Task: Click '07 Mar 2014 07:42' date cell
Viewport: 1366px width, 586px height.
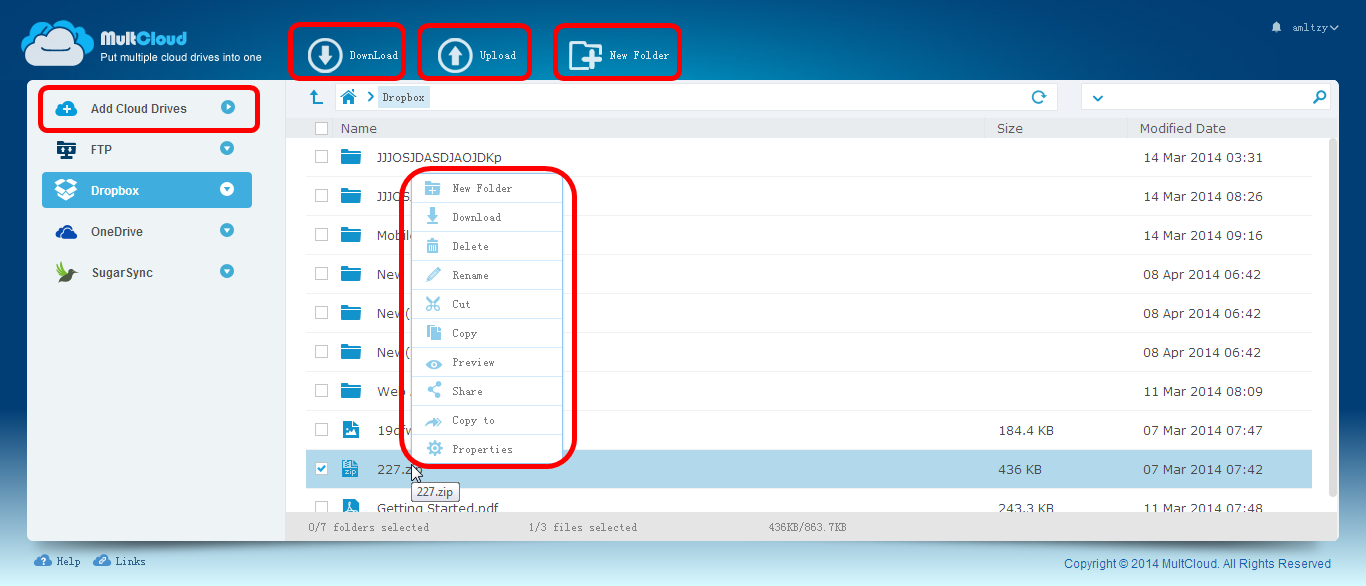Action: [1203, 469]
